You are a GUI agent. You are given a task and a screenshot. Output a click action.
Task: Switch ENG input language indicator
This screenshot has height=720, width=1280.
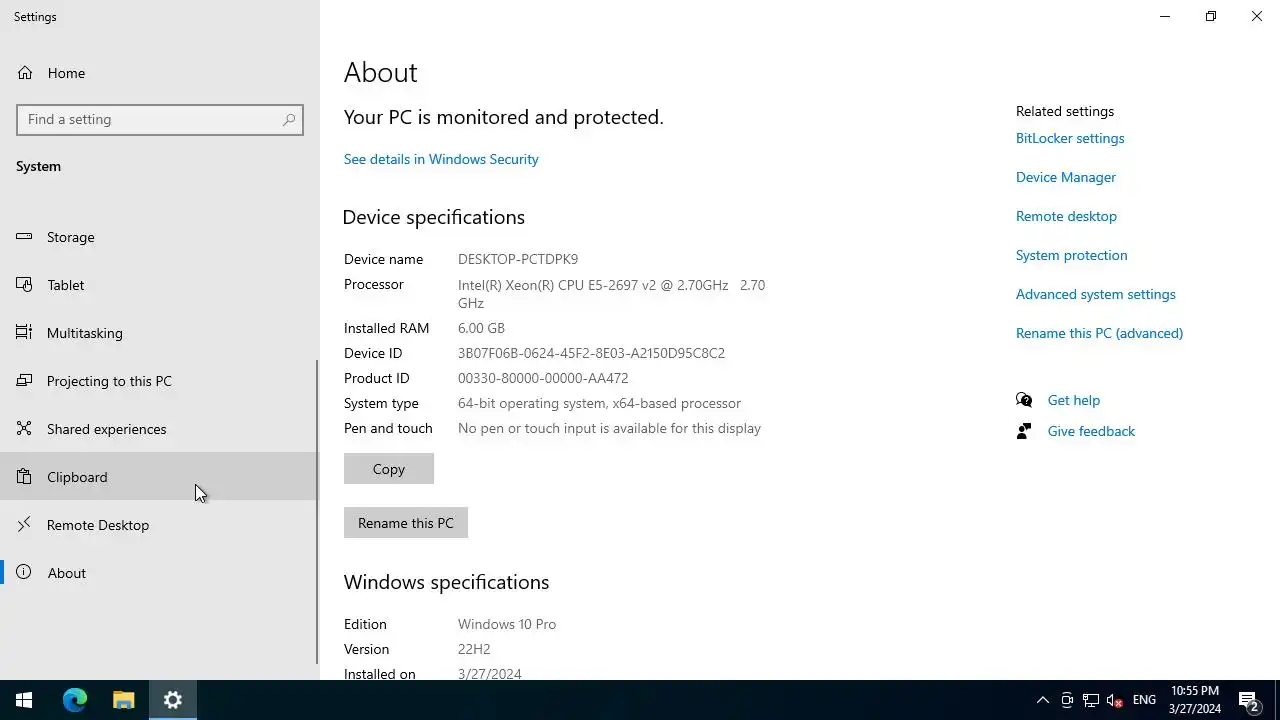pyautogui.click(x=1144, y=700)
